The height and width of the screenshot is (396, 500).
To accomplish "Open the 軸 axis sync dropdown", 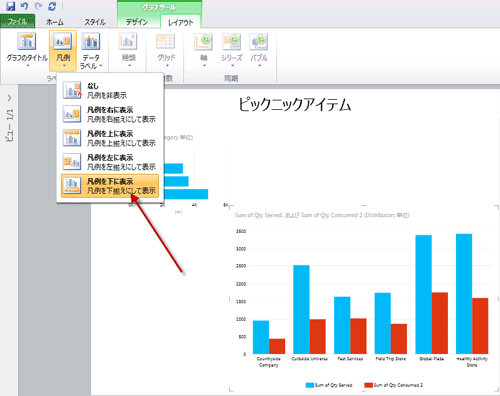I will tap(204, 50).
